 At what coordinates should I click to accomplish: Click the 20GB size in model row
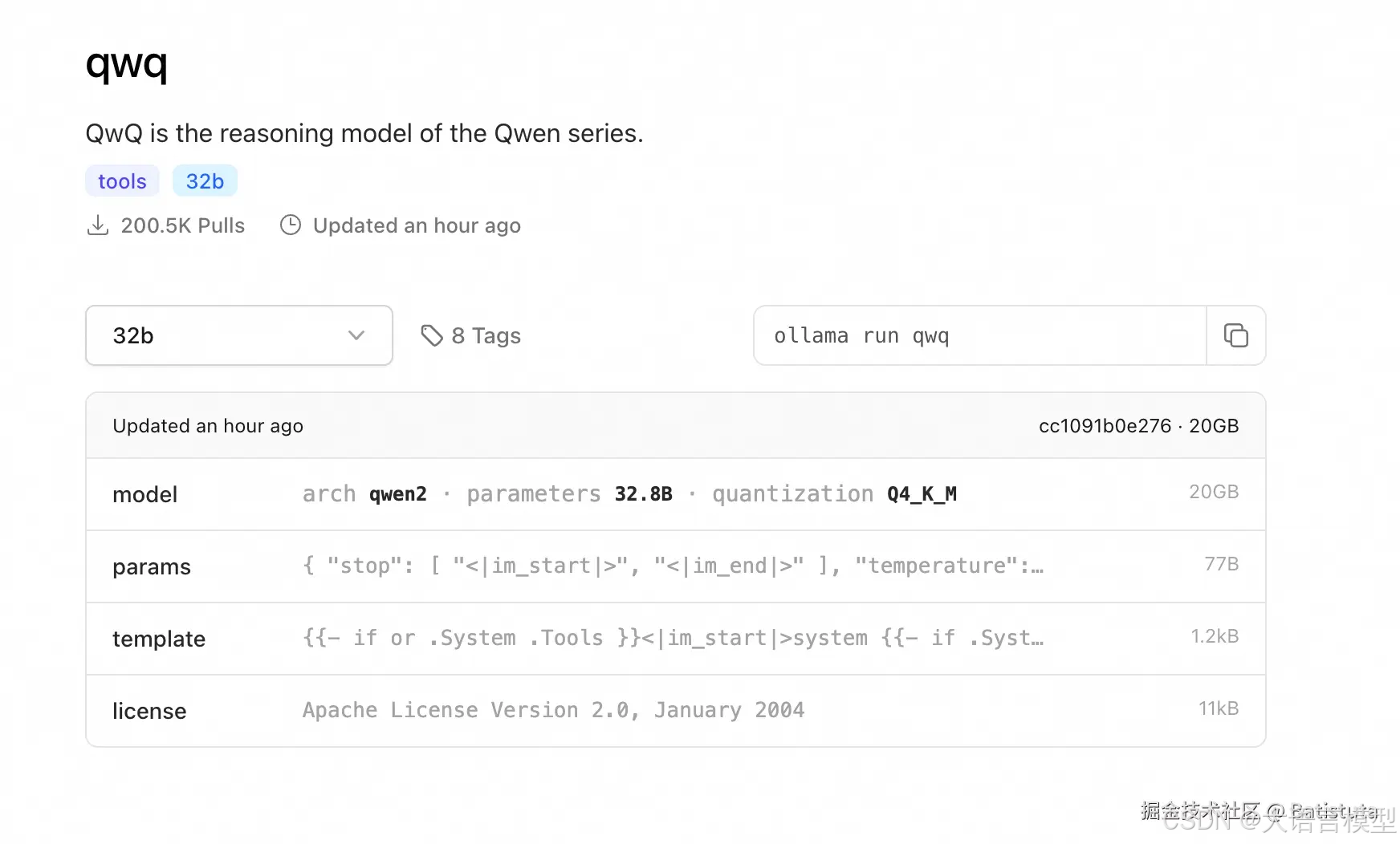click(1214, 492)
